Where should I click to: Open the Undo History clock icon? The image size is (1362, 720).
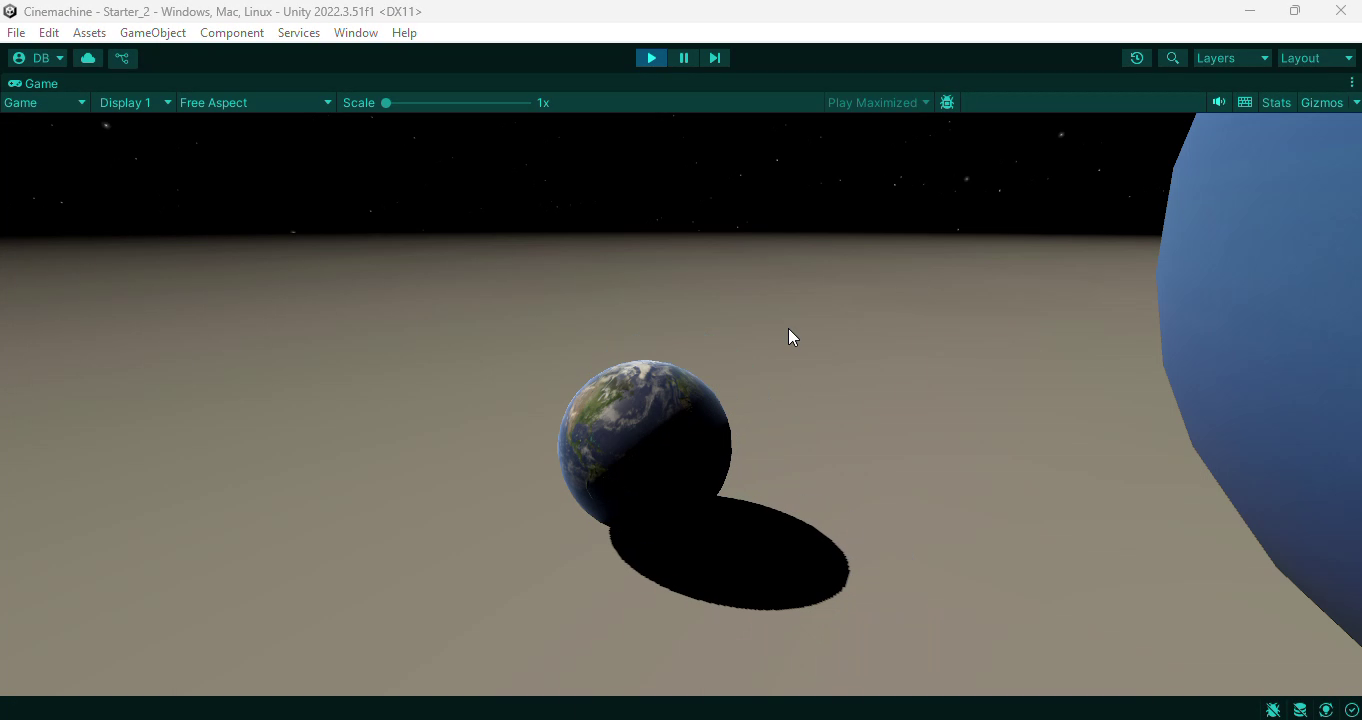coord(1137,58)
